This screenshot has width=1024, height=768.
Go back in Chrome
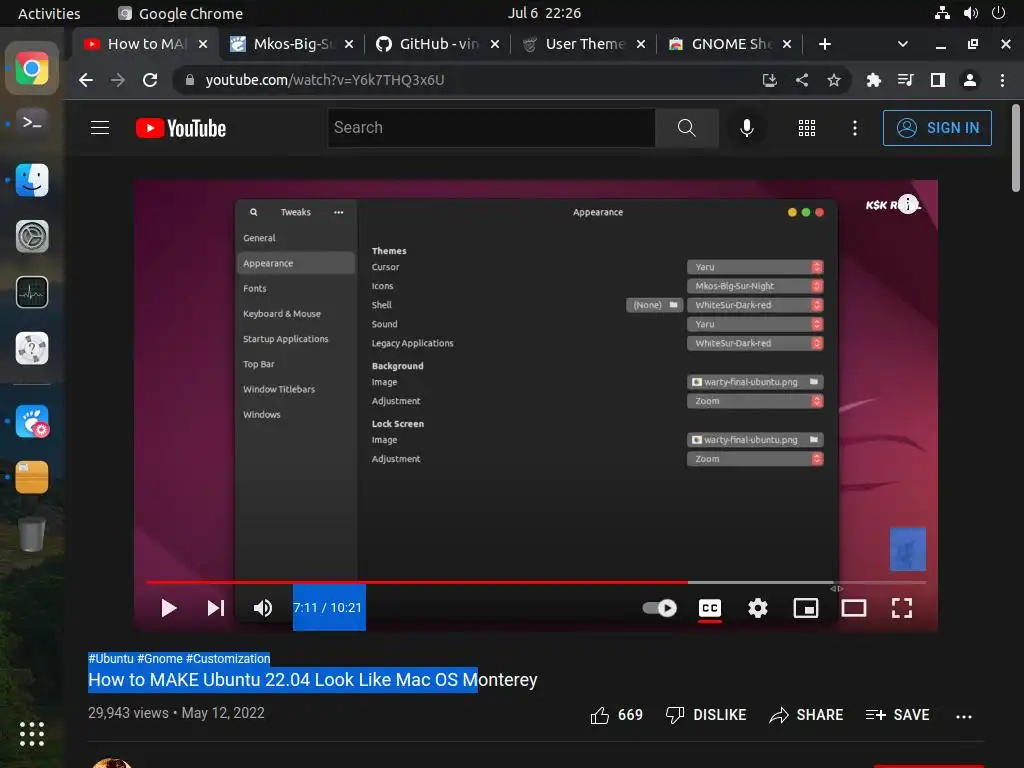pyautogui.click(x=86, y=80)
